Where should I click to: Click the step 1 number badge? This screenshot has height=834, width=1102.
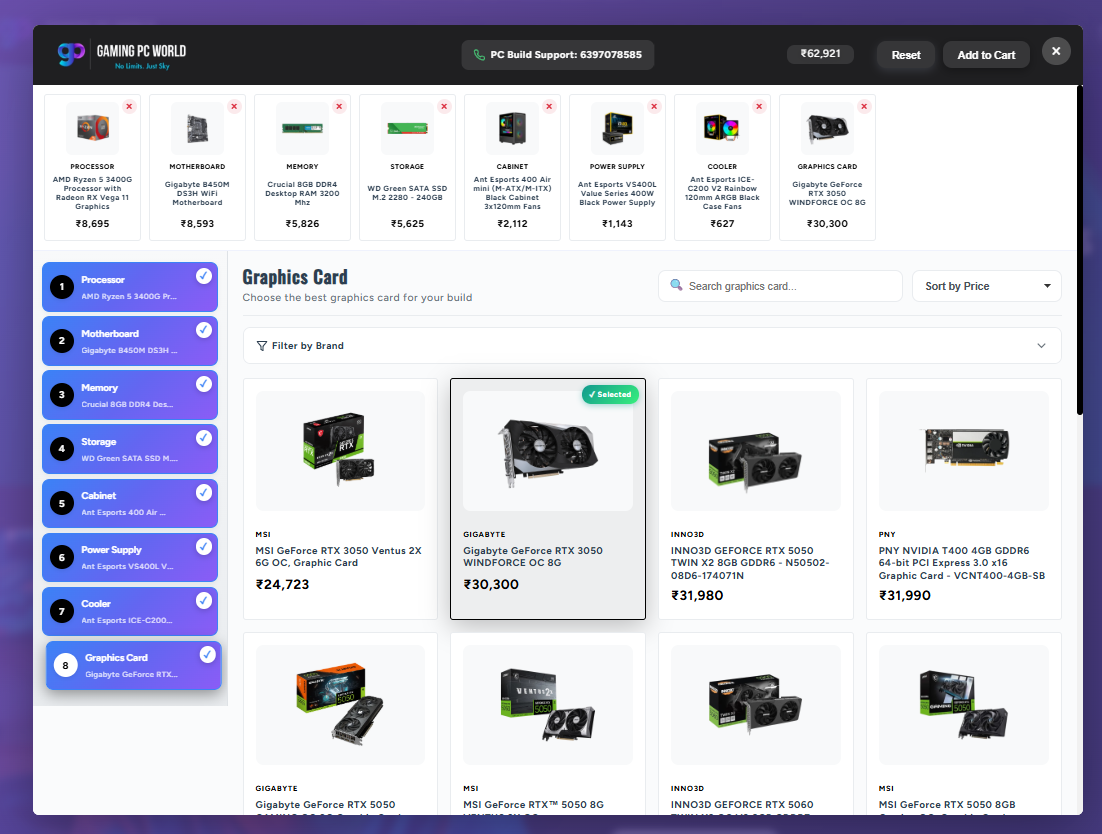[62, 287]
